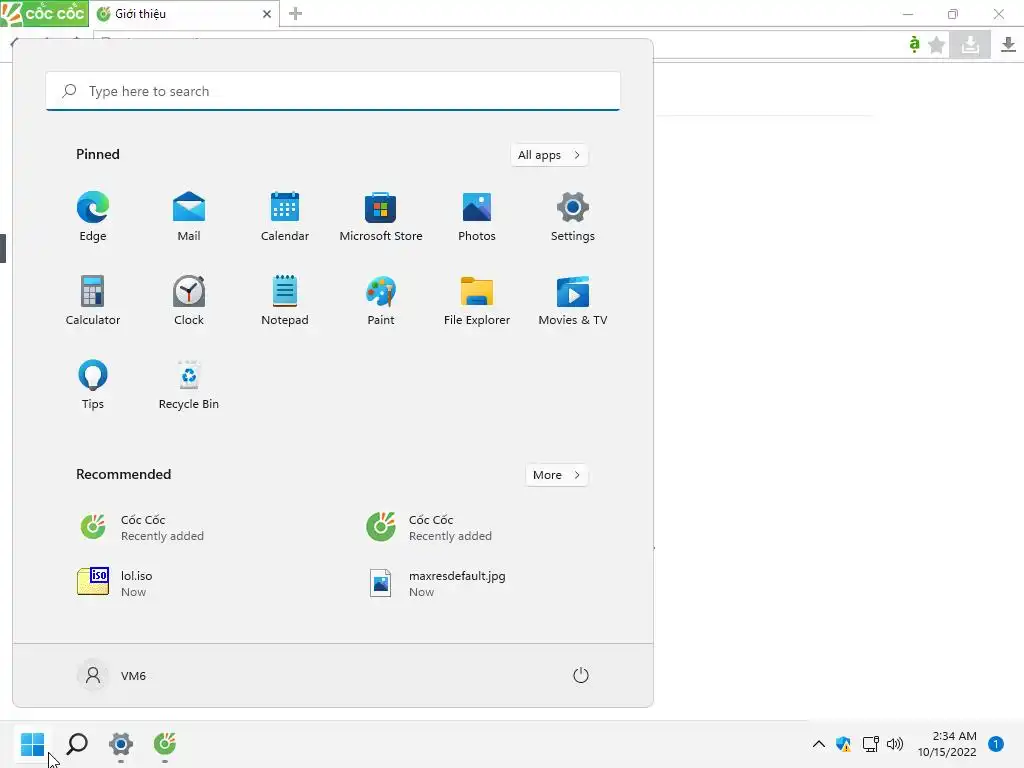The height and width of the screenshot is (768, 1024).
Task: Click the Start button on taskbar
Action: (33, 744)
